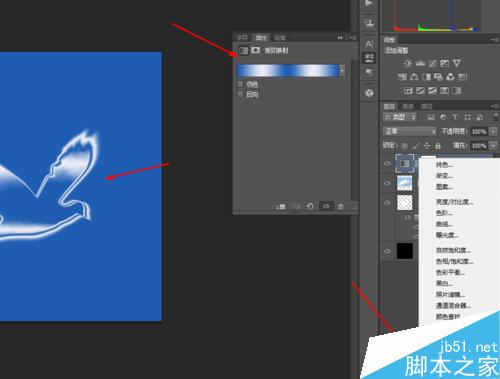Open the round 3D panel icon in the dock

coord(369,93)
